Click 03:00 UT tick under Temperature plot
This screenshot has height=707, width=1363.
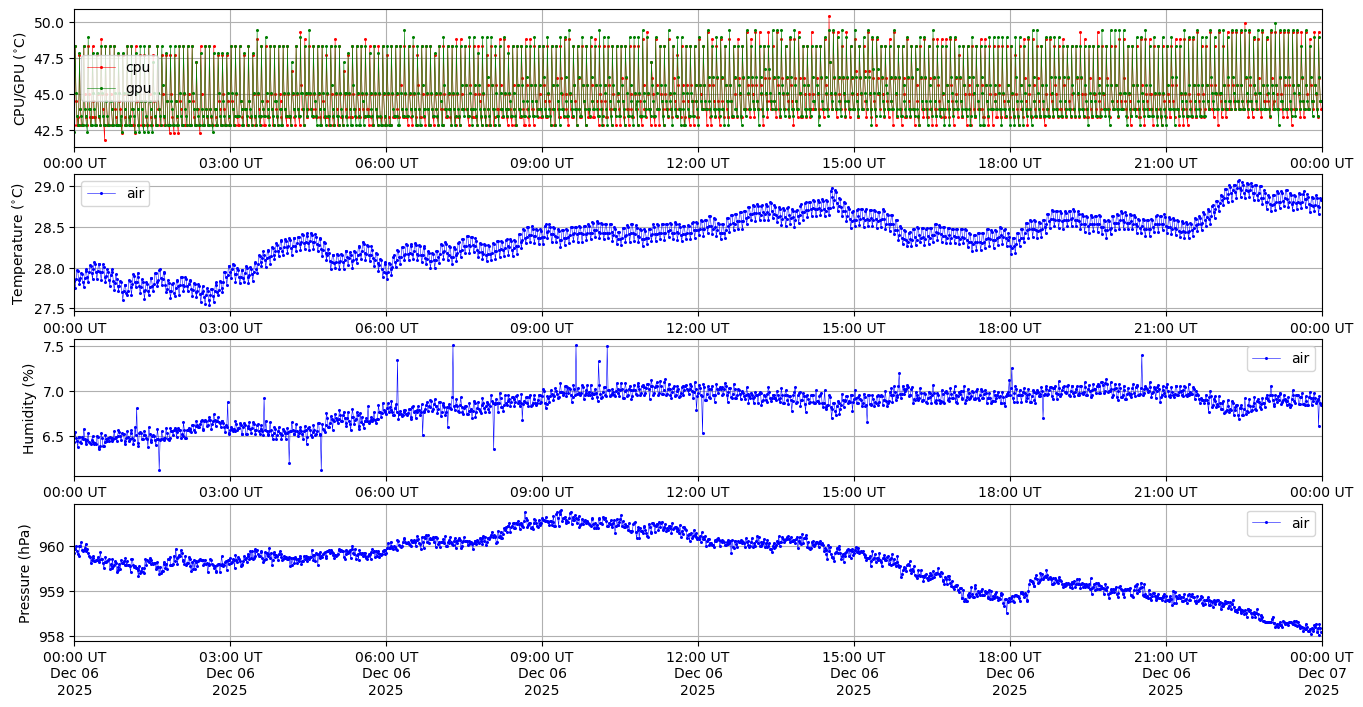tap(230, 327)
